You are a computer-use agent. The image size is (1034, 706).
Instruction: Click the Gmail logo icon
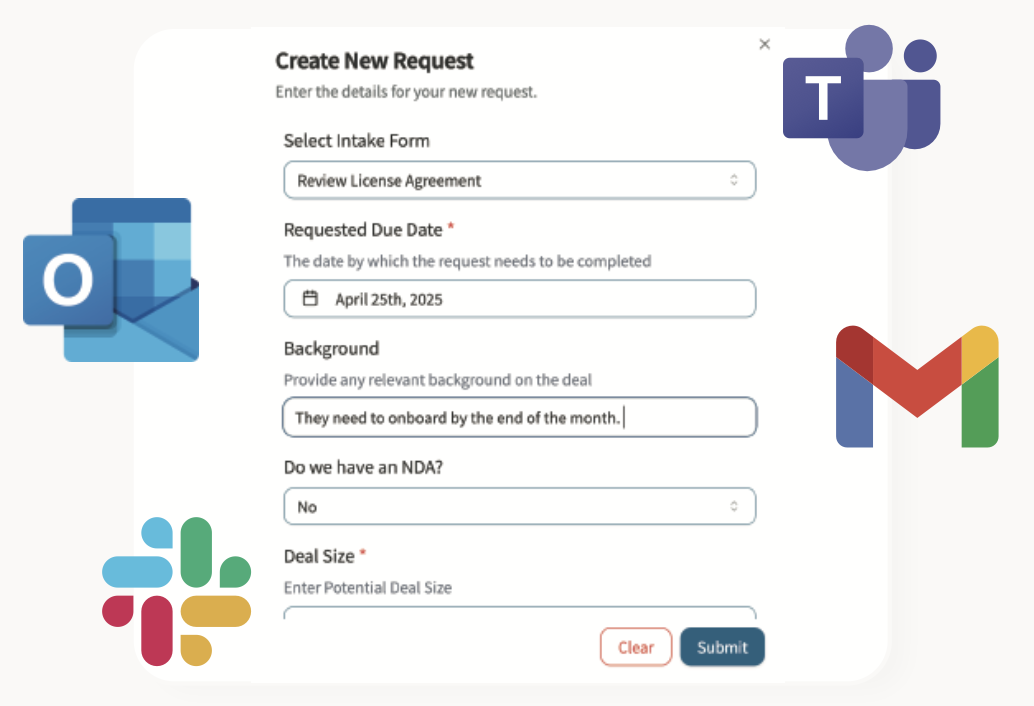(x=917, y=386)
